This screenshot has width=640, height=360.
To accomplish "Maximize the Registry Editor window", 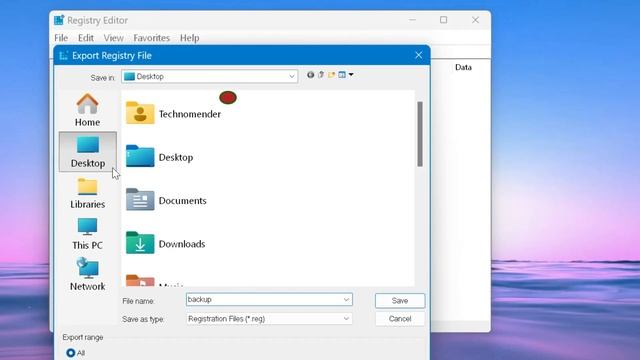I will 444,20.
